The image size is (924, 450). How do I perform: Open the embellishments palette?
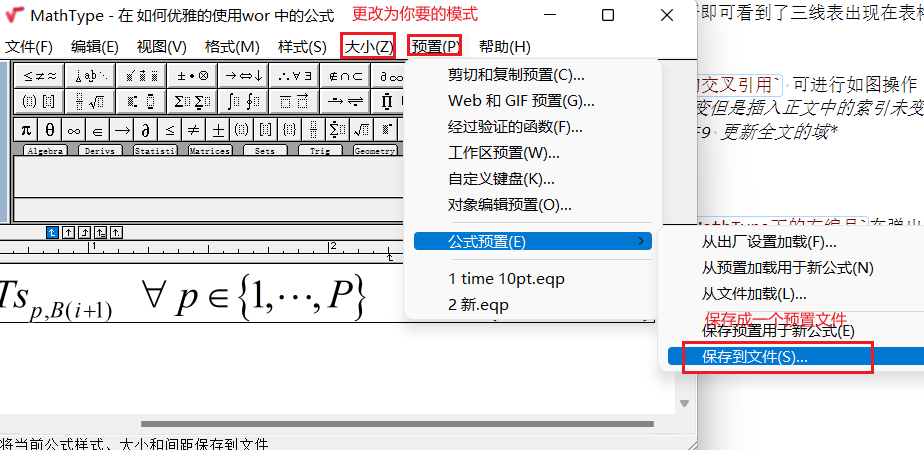[141, 75]
